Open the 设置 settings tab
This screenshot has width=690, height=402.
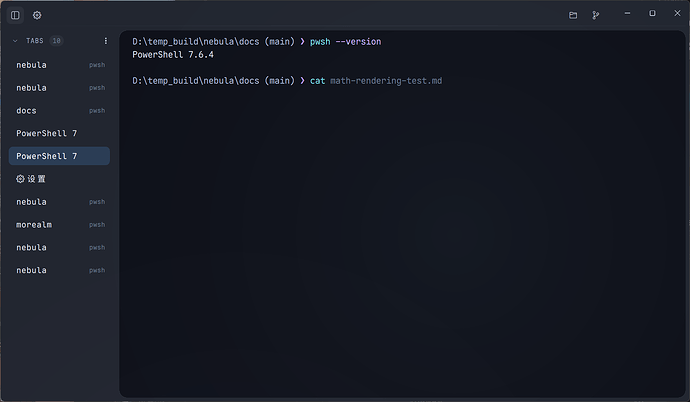click(x=59, y=179)
